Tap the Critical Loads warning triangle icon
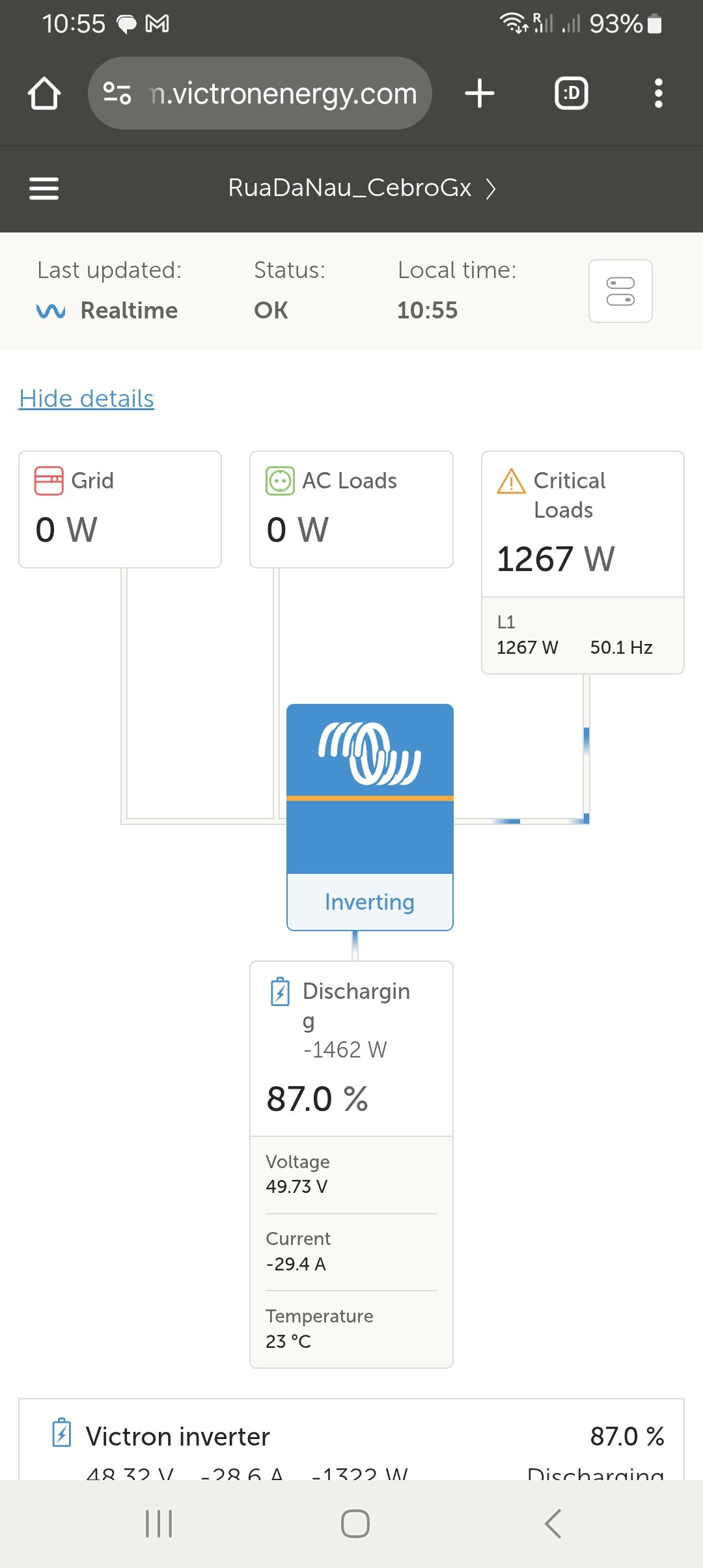The image size is (703, 1568). pos(511,482)
